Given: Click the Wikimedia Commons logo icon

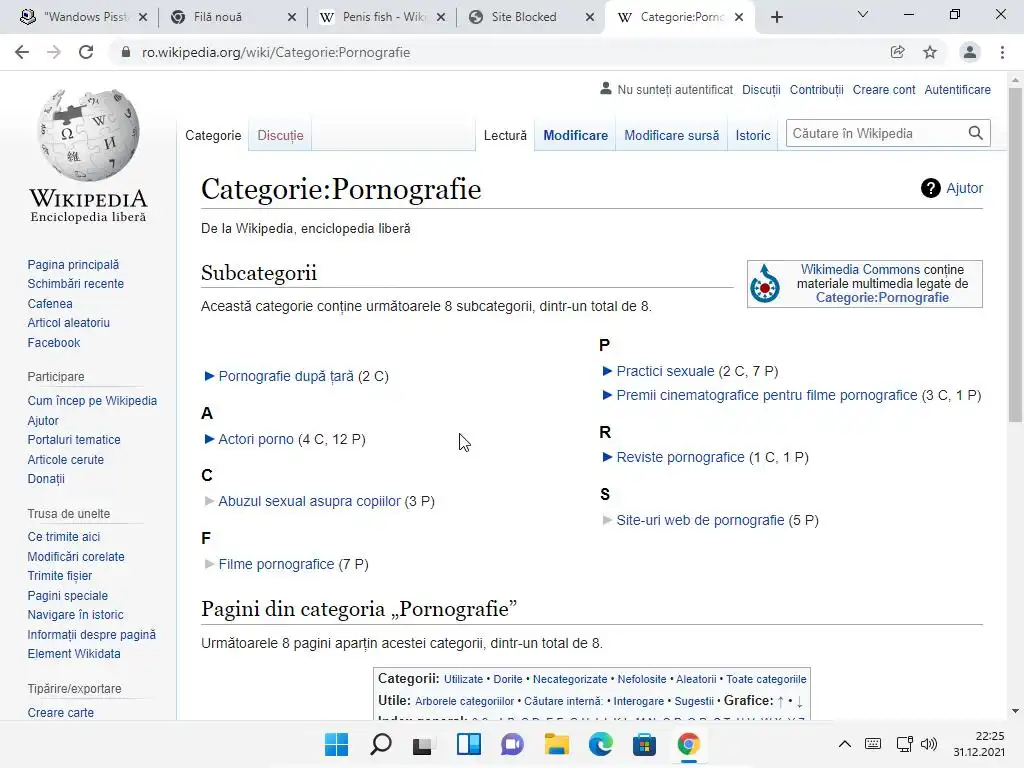Looking at the screenshot, I should coord(765,284).
